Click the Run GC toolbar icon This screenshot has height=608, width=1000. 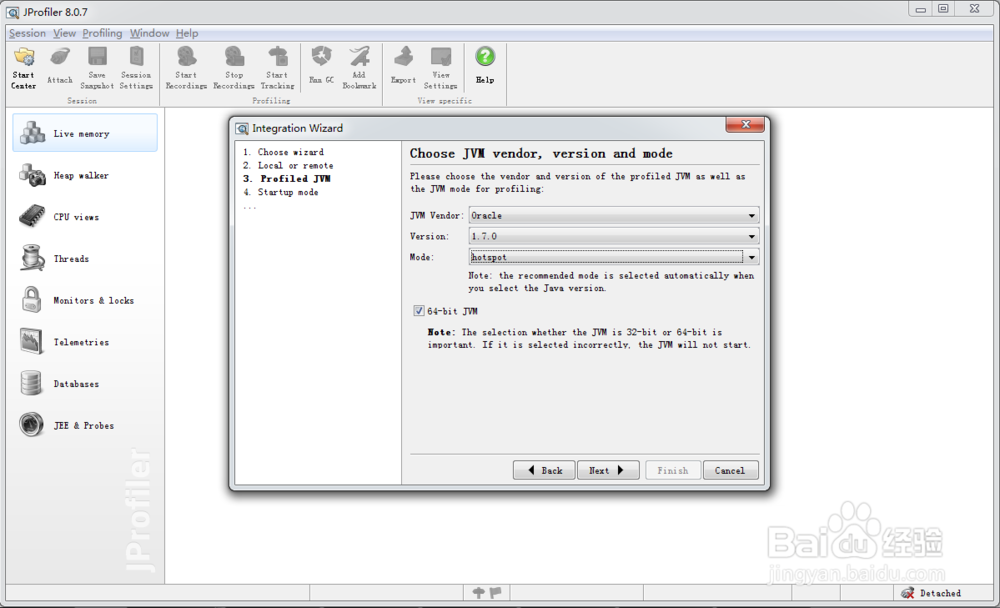321,66
